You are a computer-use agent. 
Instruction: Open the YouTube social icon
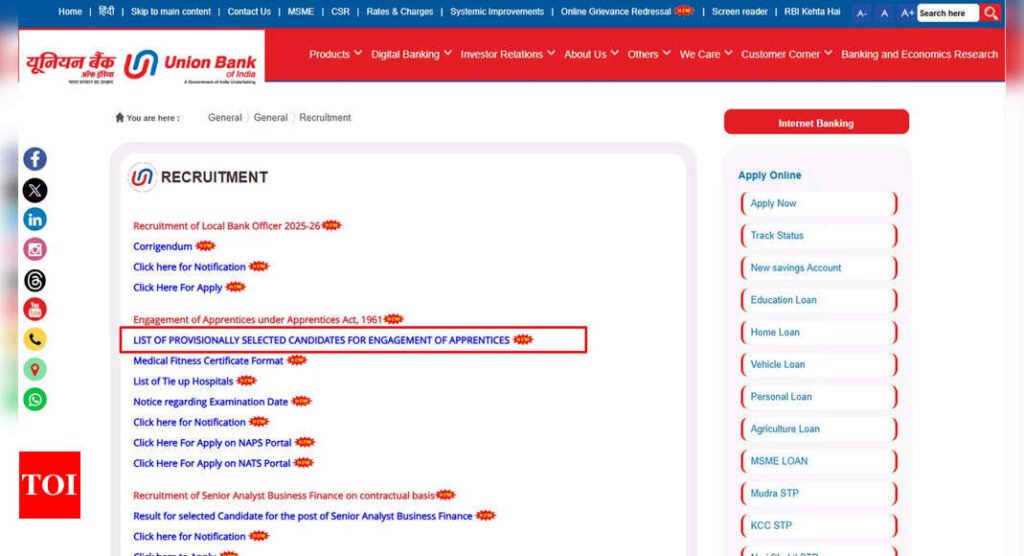point(35,309)
